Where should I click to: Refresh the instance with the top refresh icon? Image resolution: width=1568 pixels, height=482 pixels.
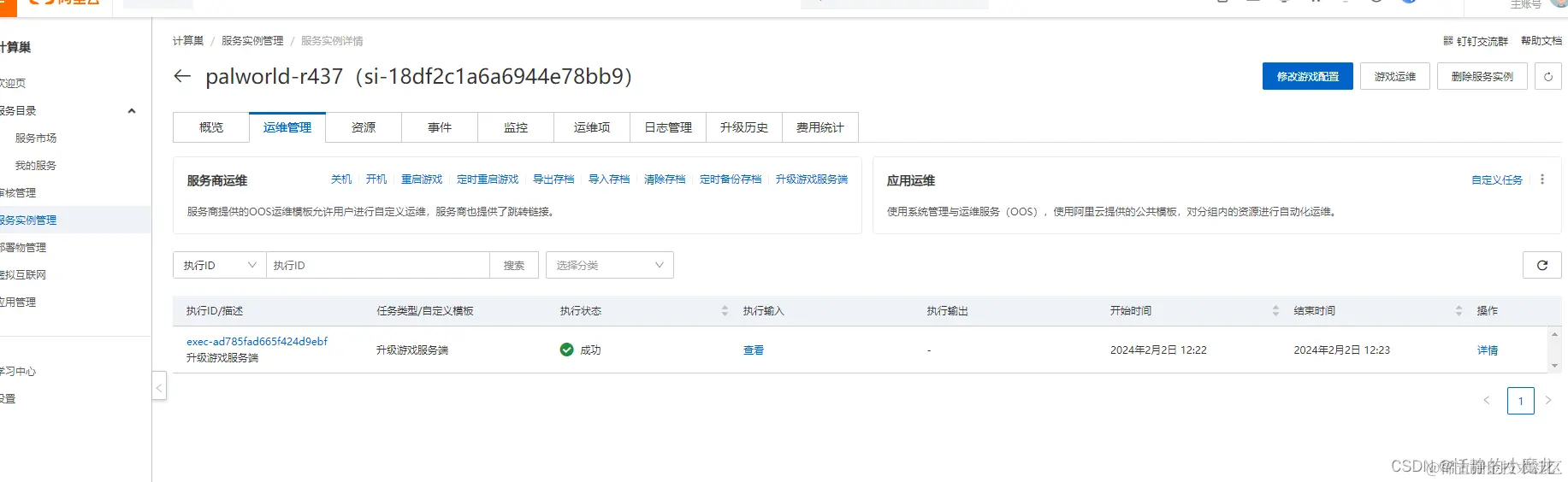1547,76
